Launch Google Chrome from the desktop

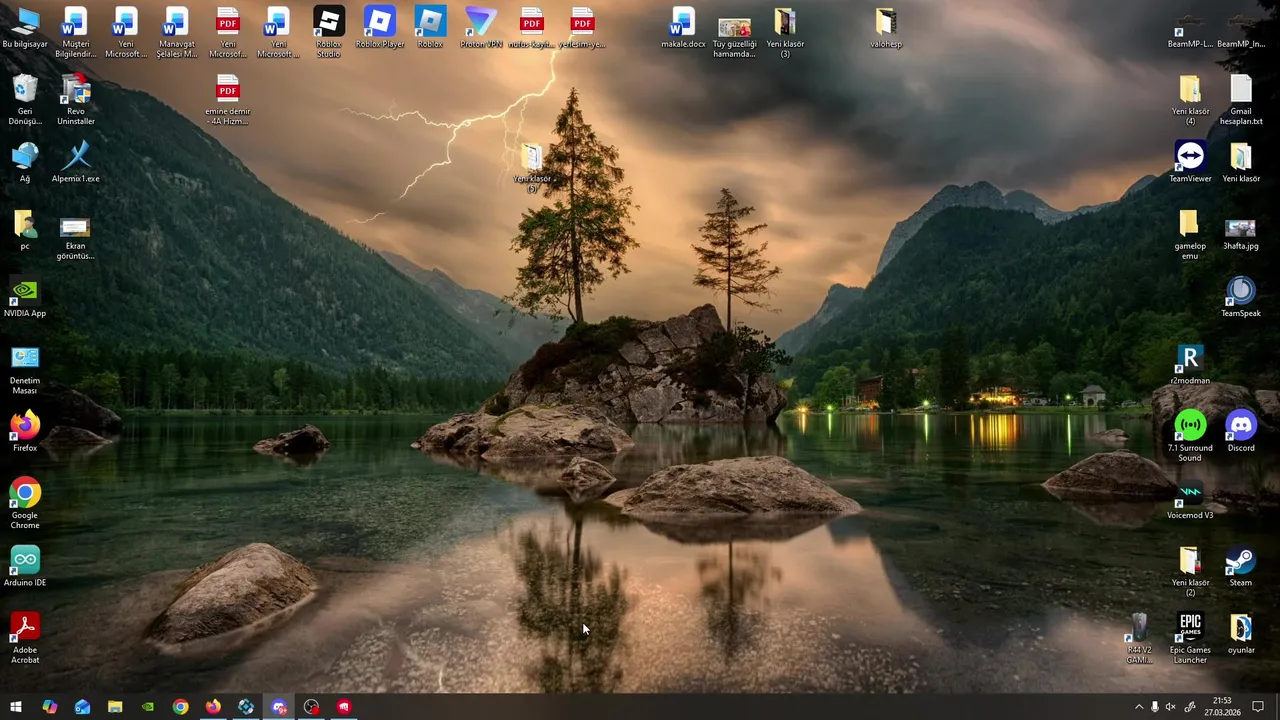click(x=25, y=504)
